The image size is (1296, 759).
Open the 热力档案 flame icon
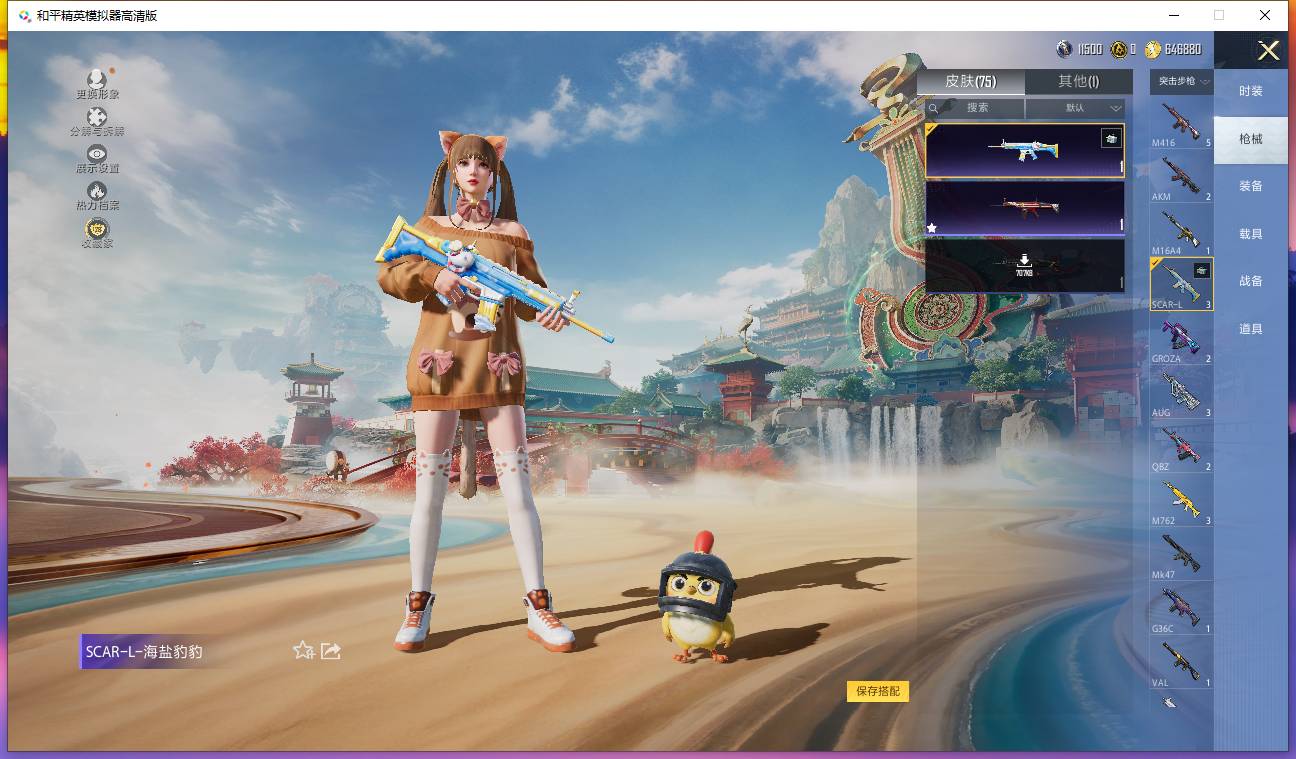click(x=97, y=191)
